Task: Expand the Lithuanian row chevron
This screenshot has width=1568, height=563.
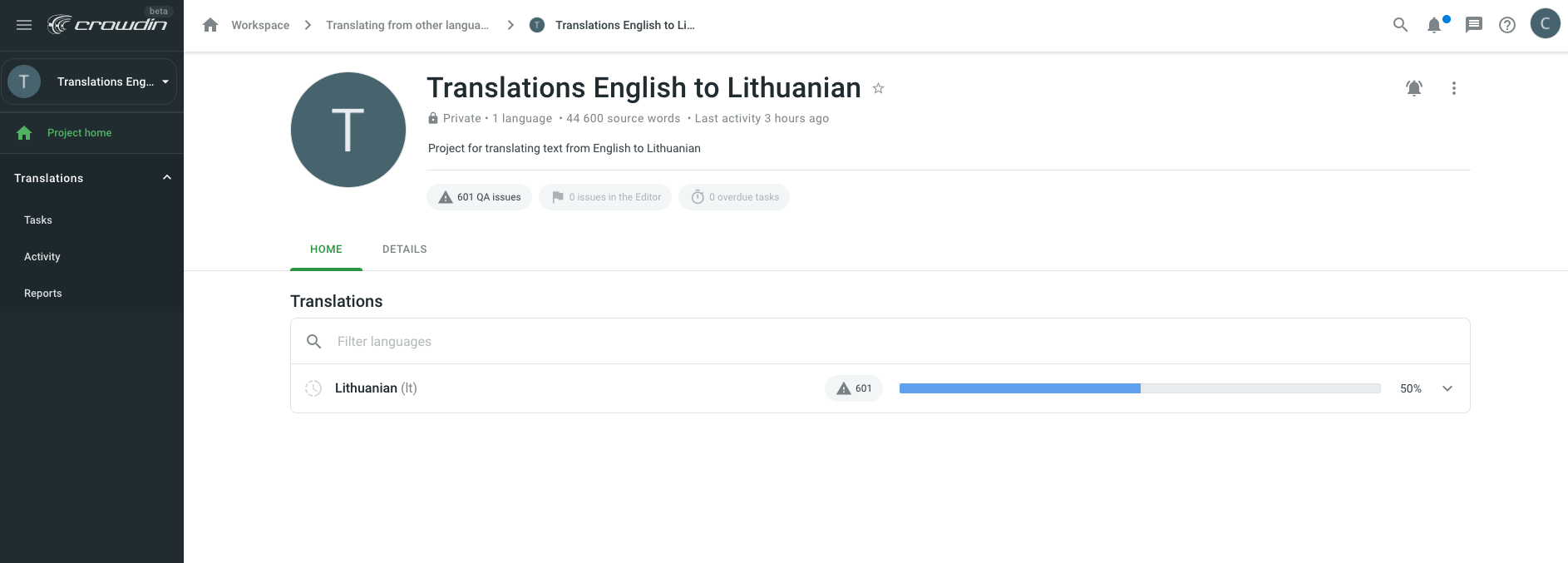Action: [1447, 388]
